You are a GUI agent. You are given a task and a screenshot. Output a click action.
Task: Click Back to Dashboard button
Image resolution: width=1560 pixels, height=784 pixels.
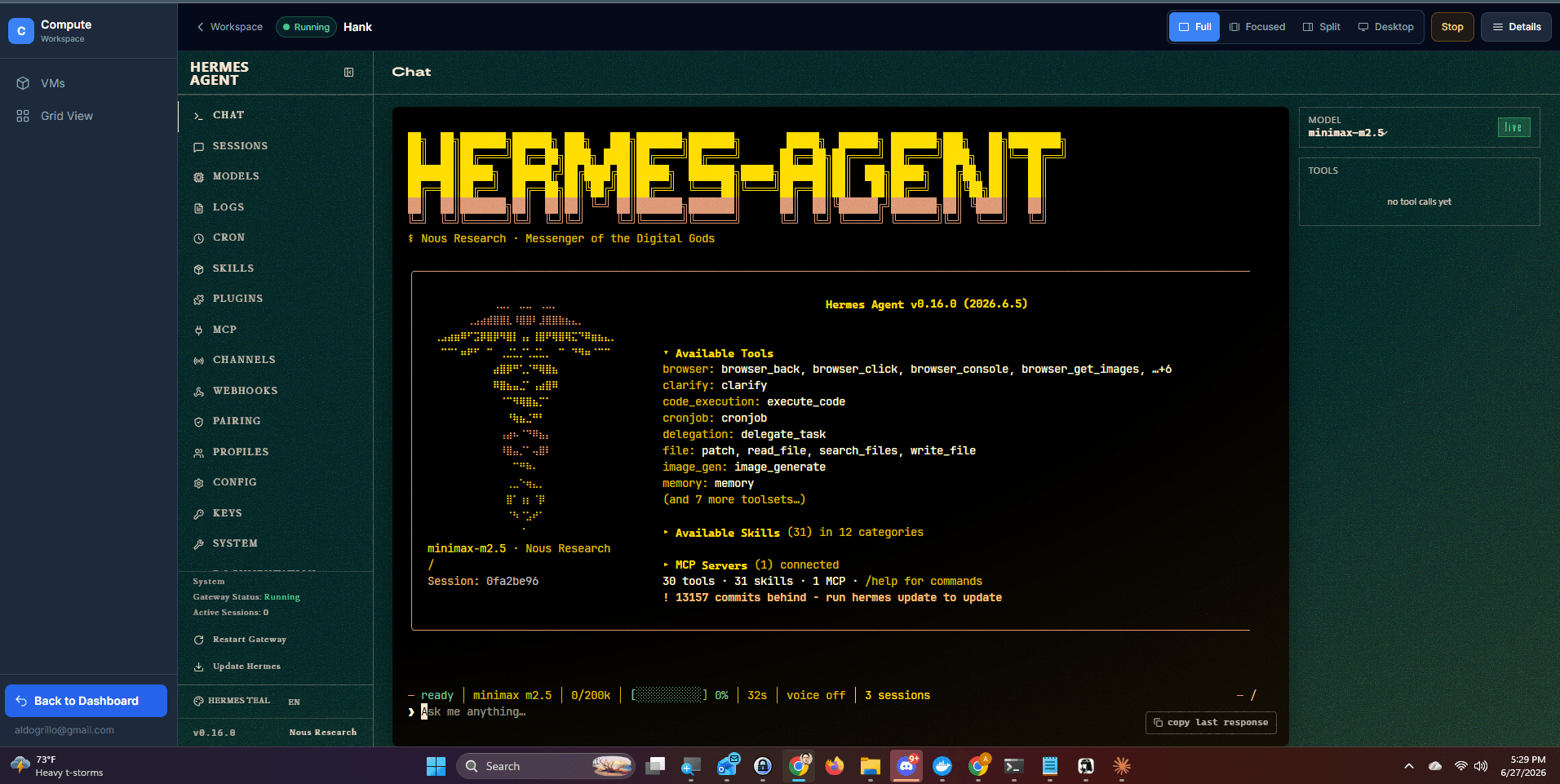pyautogui.click(x=86, y=701)
